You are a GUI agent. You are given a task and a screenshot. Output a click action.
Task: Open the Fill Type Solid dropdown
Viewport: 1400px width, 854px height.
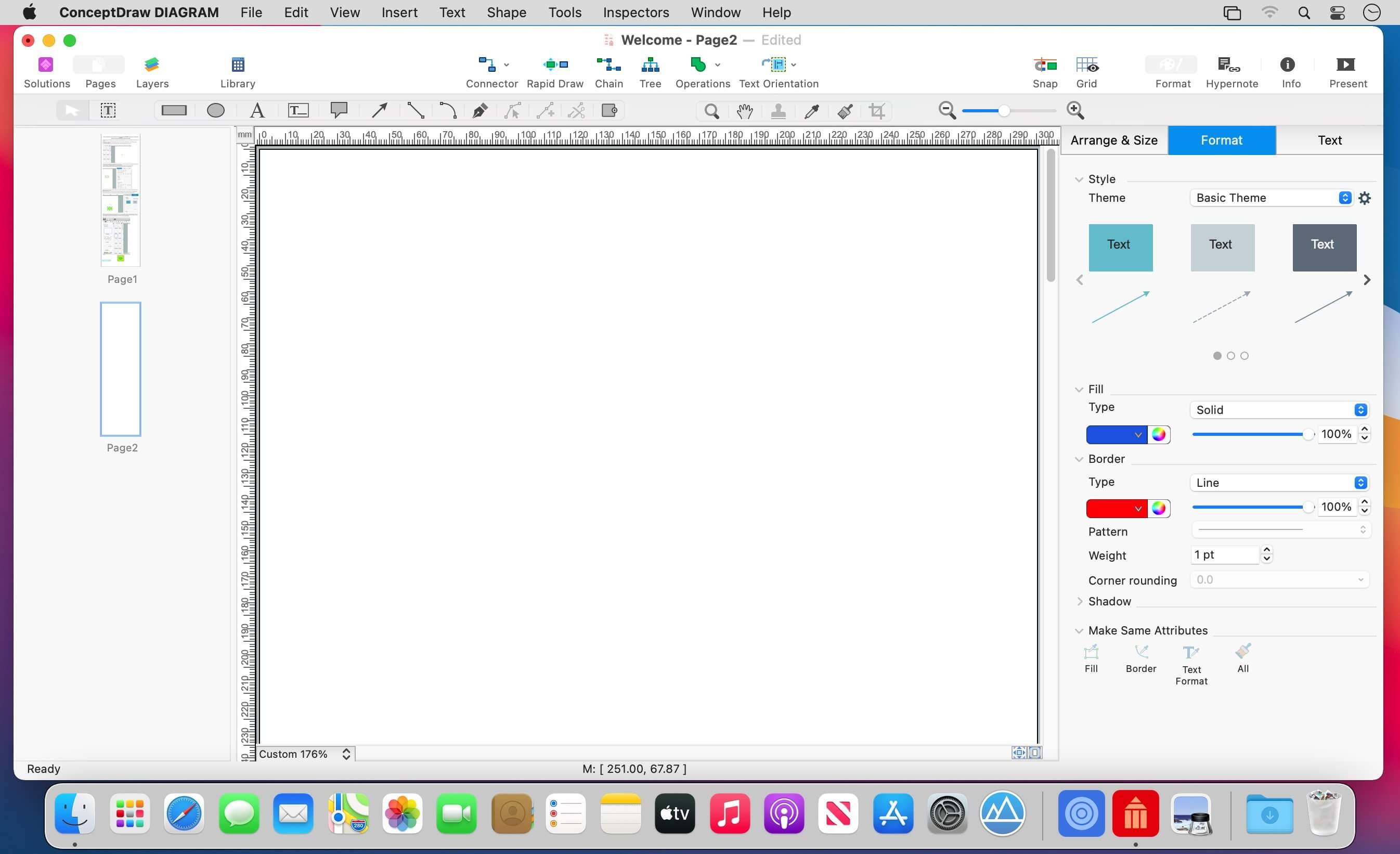click(1278, 410)
